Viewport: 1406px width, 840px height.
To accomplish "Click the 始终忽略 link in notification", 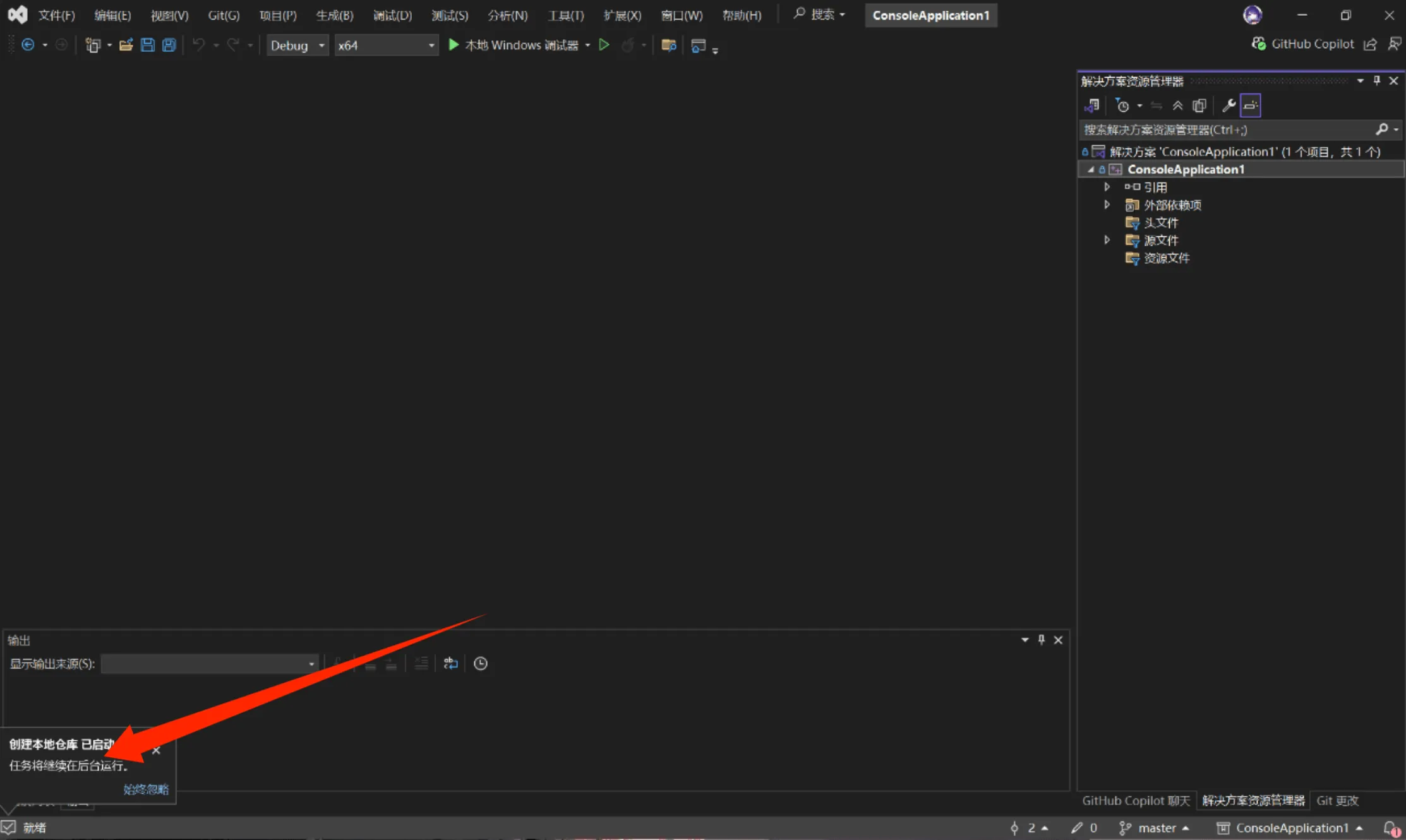I will tap(146, 789).
